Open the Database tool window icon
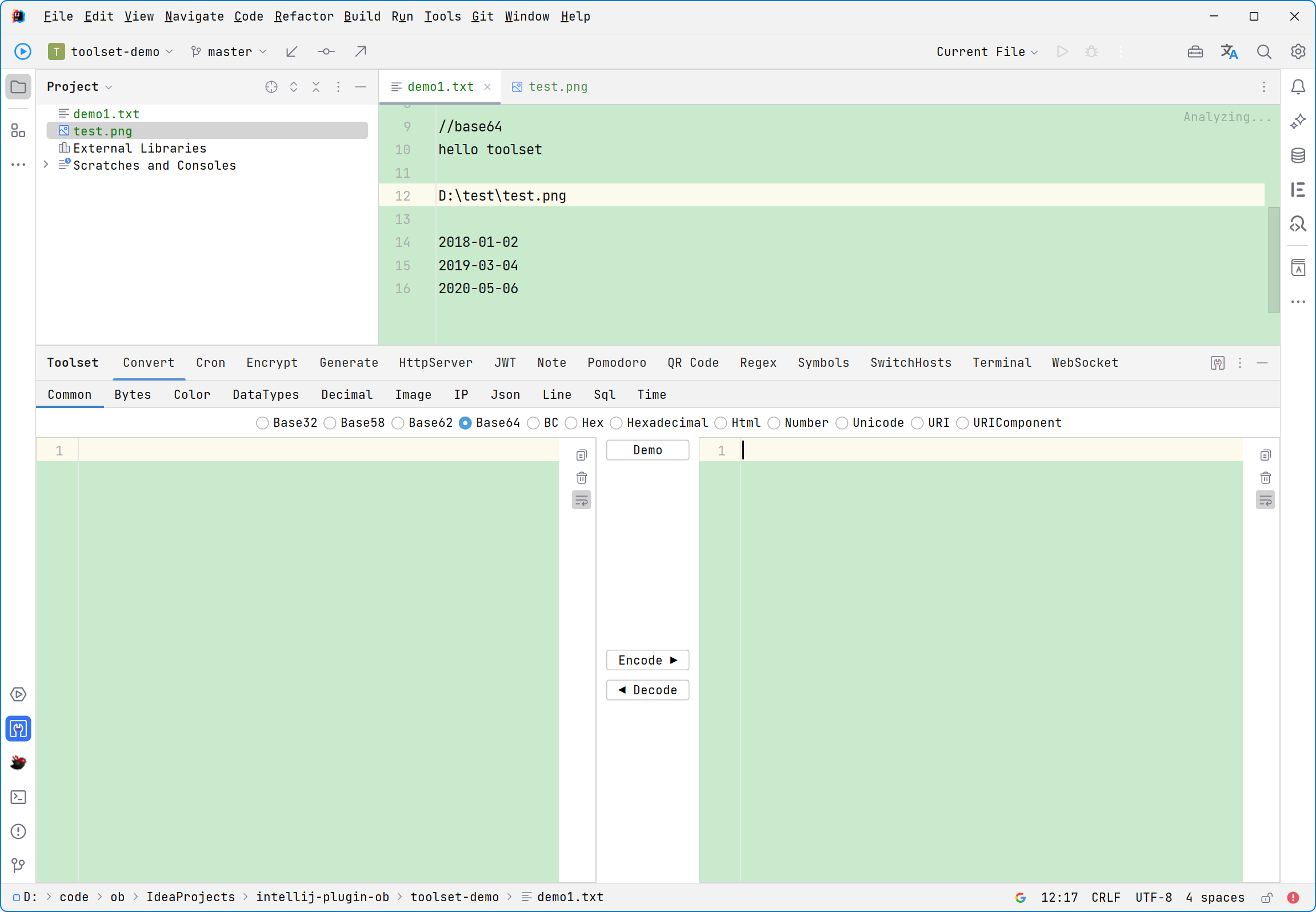Image resolution: width=1316 pixels, height=912 pixels. [1298, 155]
